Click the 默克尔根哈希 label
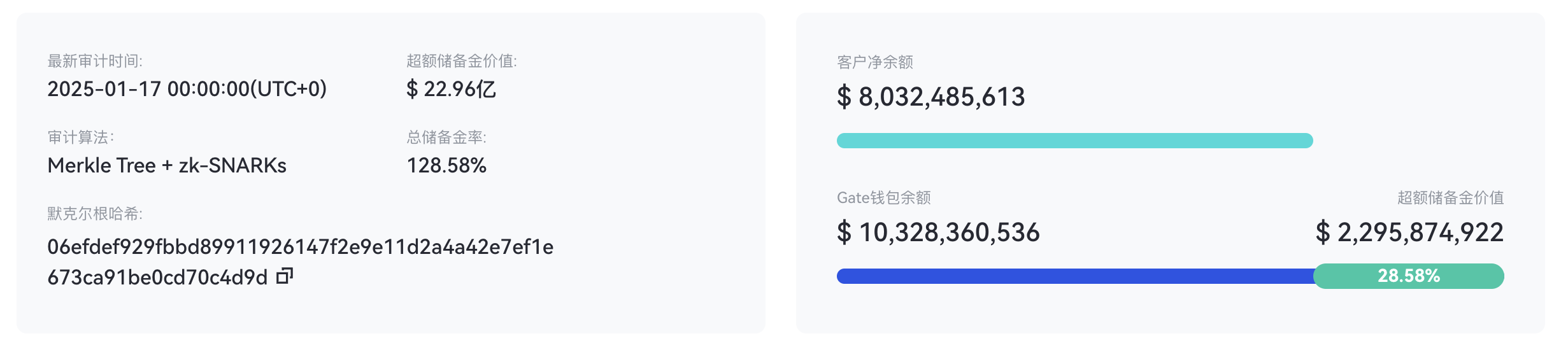This screenshot has height=350, width=1568. click(x=95, y=214)
